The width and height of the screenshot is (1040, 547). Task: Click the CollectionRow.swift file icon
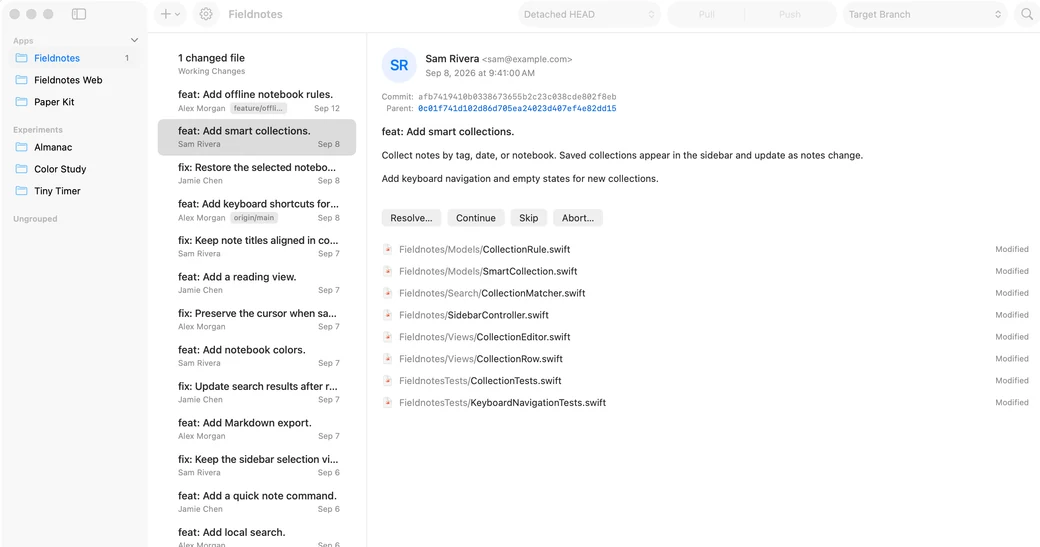[x=387, y=359]
